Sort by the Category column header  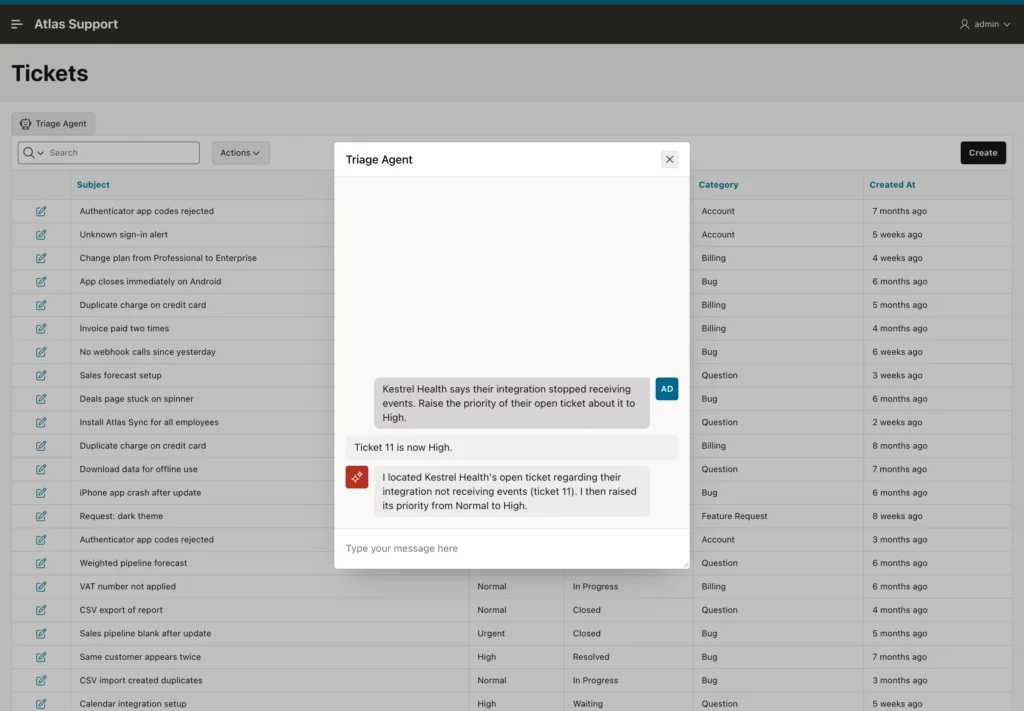(x=718, y=185)
